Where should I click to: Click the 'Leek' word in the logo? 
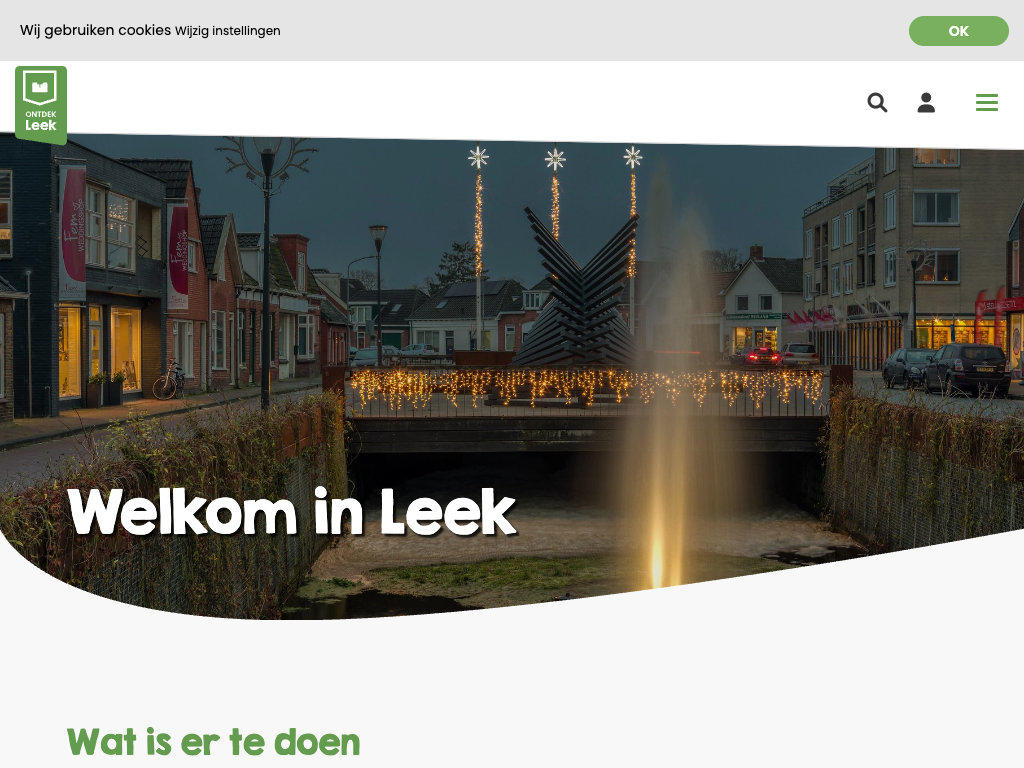pyautogui.click(x=40, y=125)
